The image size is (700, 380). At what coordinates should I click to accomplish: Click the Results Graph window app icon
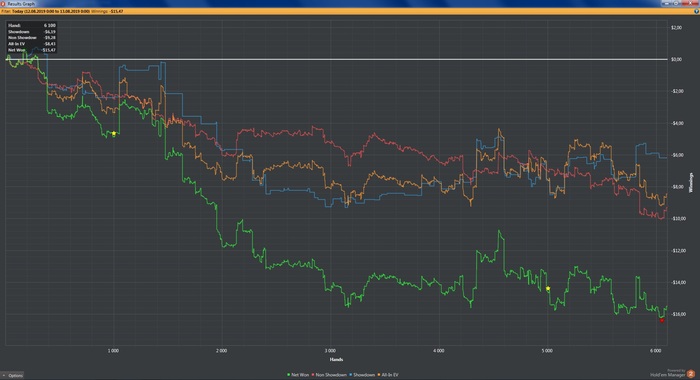(x=3, y=4)
